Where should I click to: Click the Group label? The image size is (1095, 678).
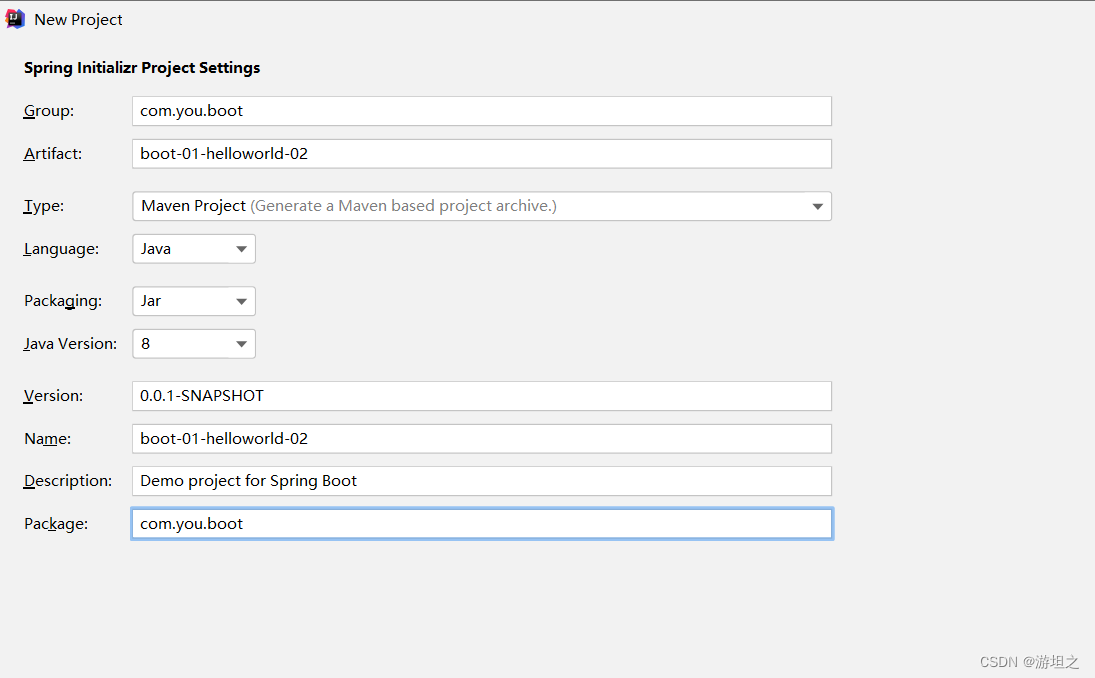48,110
